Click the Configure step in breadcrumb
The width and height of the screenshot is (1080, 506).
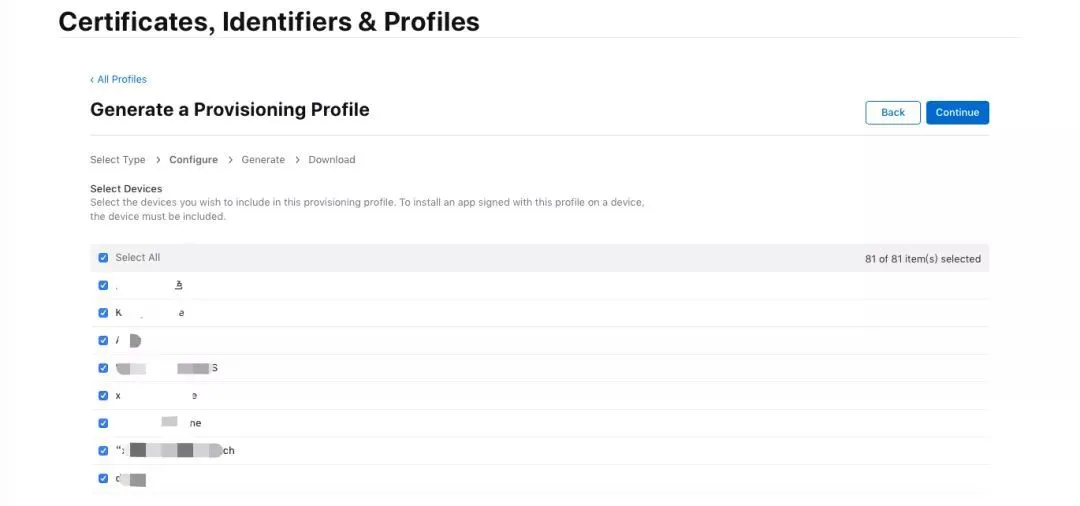pyautogui.click(x=193, y=160)
